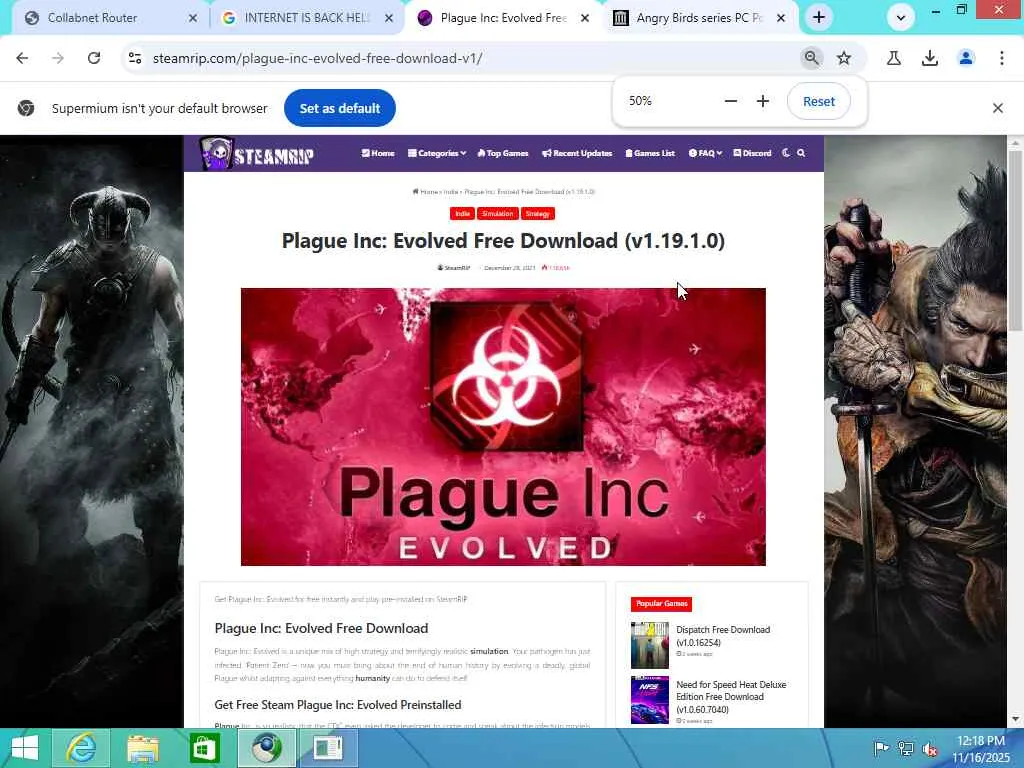Click the network tray icon
Viewport: 1024px width, 768px height.
click(x=906, y=748)
